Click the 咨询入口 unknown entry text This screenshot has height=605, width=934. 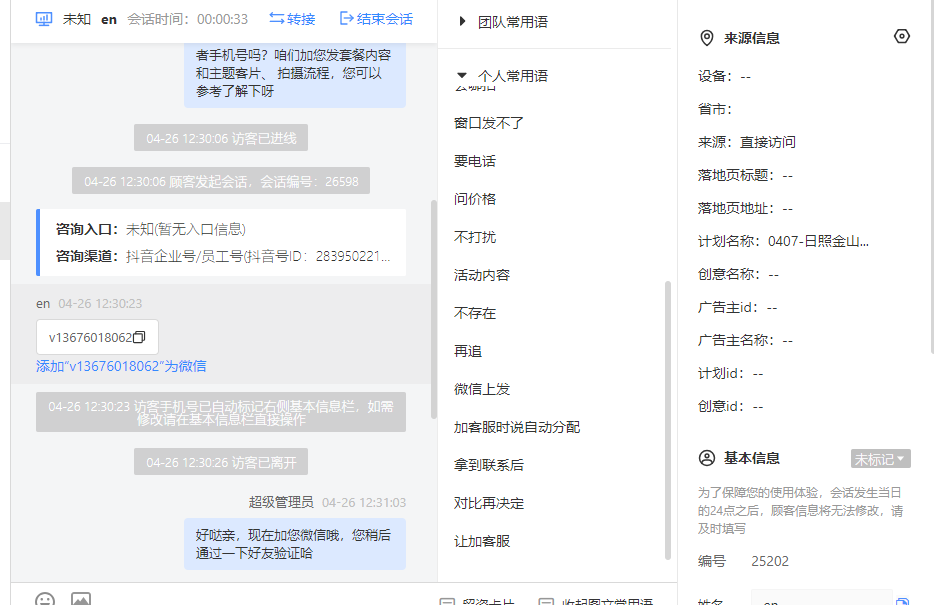186,229
